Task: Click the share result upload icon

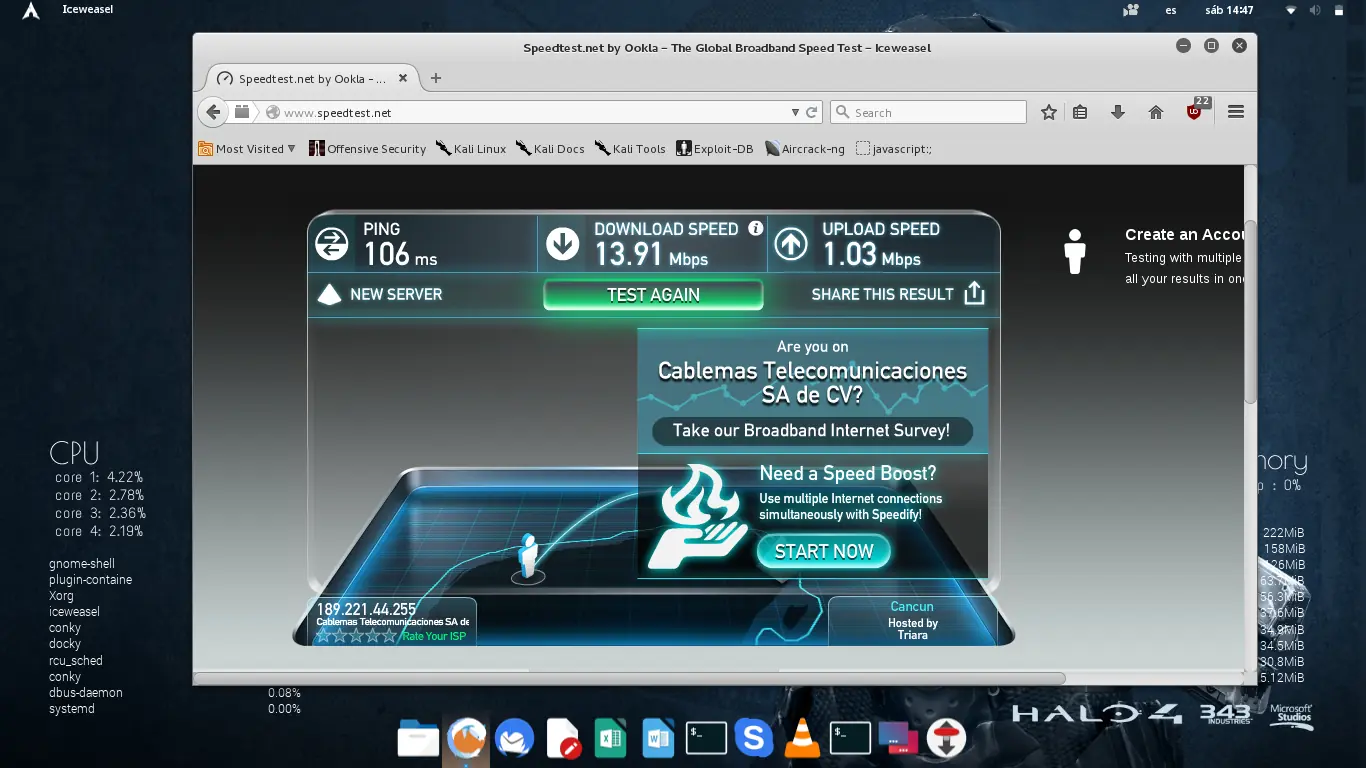Action: tap(974, 293)
